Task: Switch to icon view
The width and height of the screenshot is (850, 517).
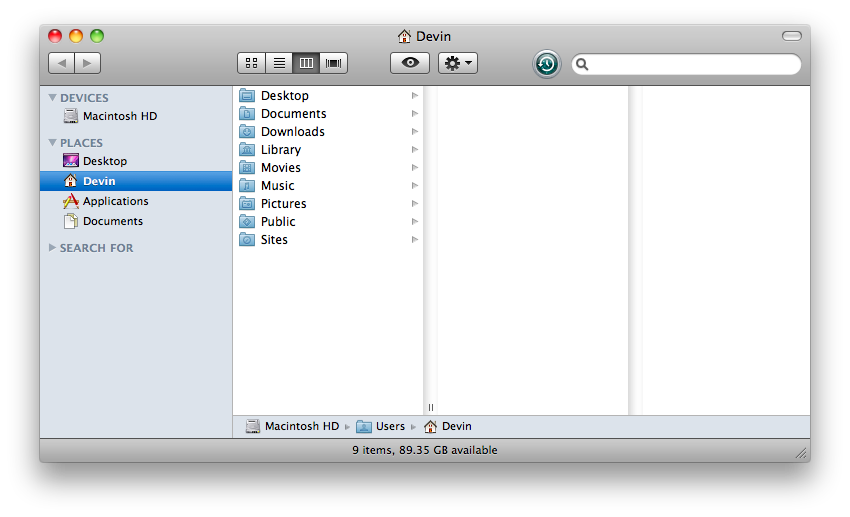Action: (x=252, y=63)
